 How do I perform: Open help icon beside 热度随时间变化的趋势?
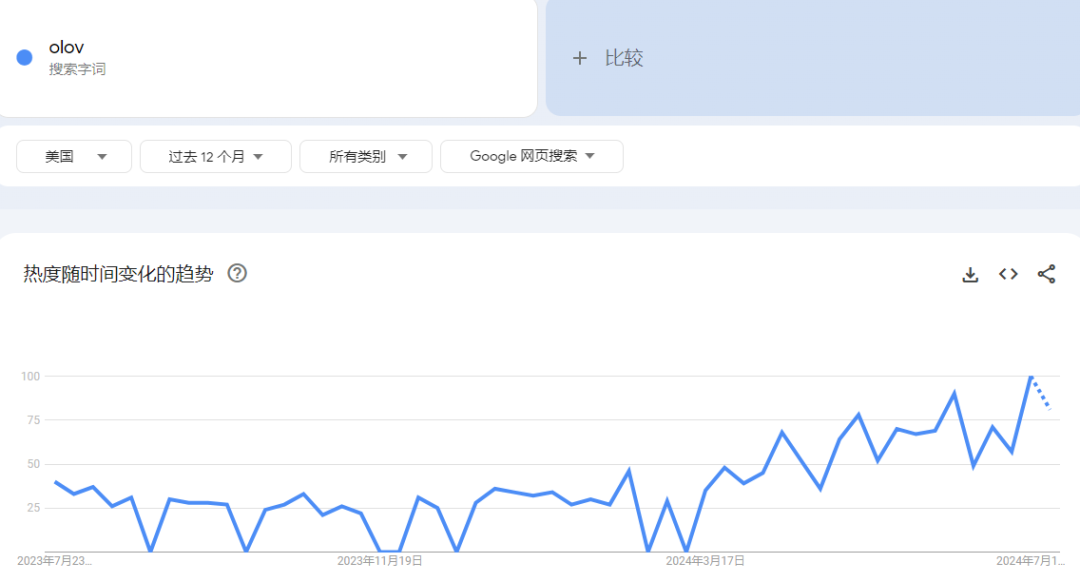(237, 273)
